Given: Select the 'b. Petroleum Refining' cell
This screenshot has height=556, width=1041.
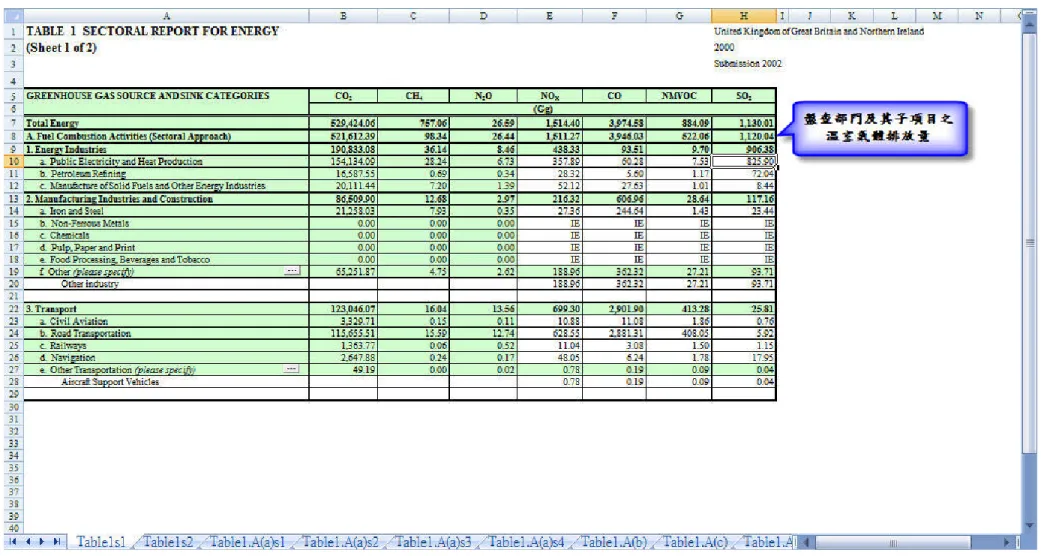Looking at the screenshot, I should pyautogui.click(x=167, y=173).
